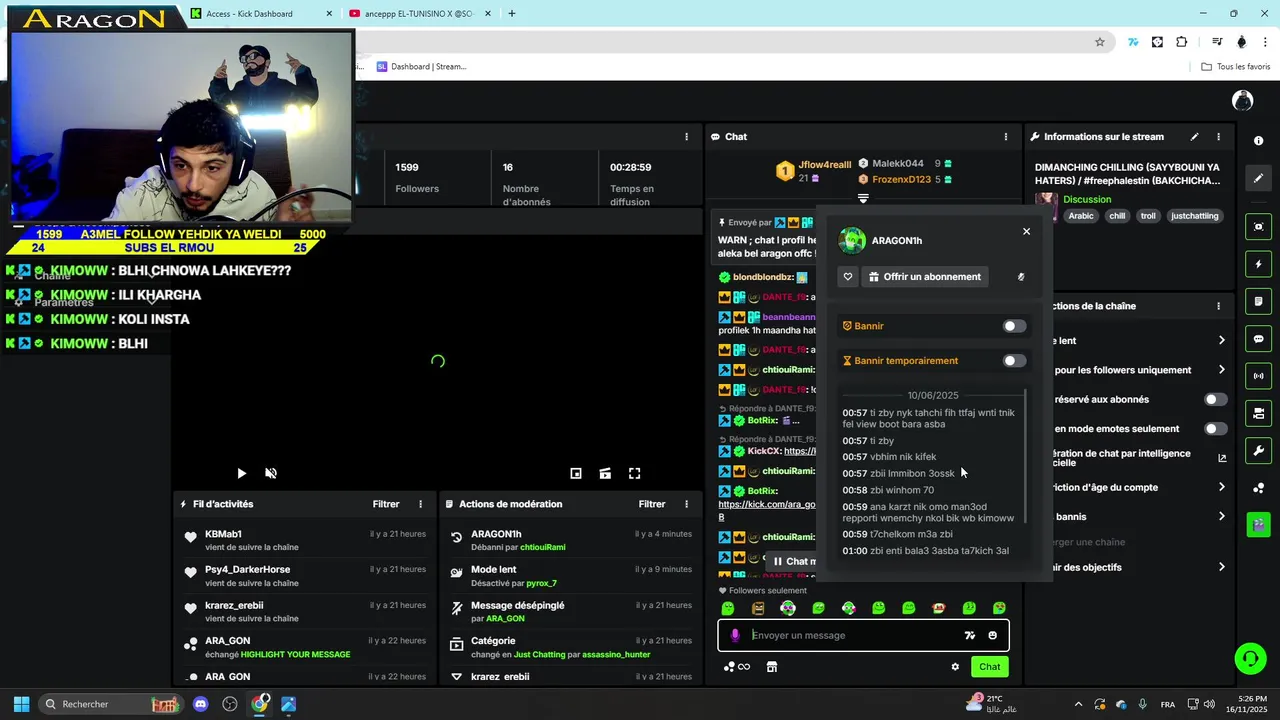Unmute the stream preview audio
This screenshot has height=720, width=1280.
[x=270, y=473]
